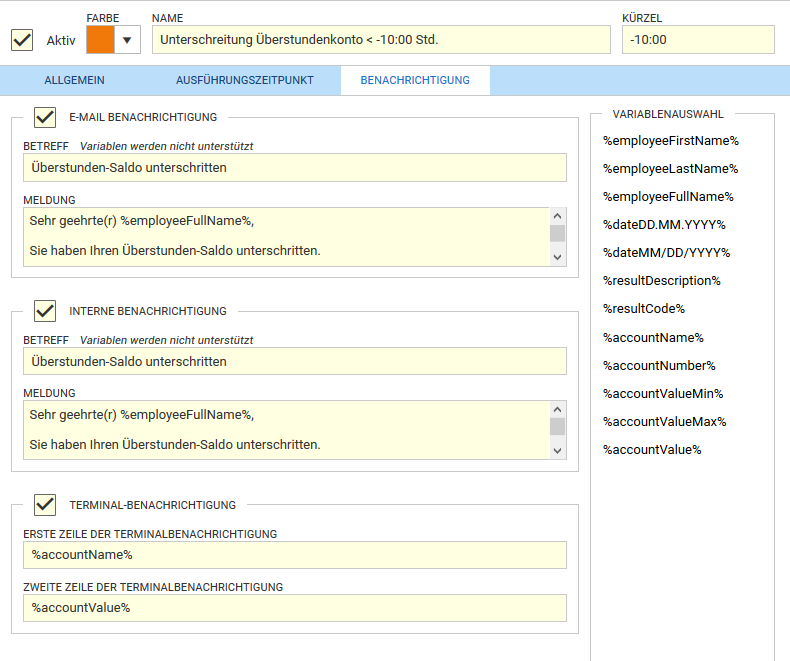Click the E-Mail Betreff field
This screenshot has width=790, height=661.
click(295, 168)
